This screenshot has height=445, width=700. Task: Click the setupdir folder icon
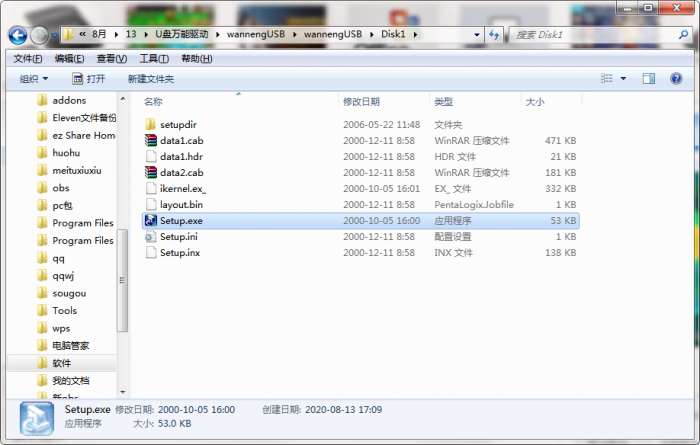click(x=151, y=125)
